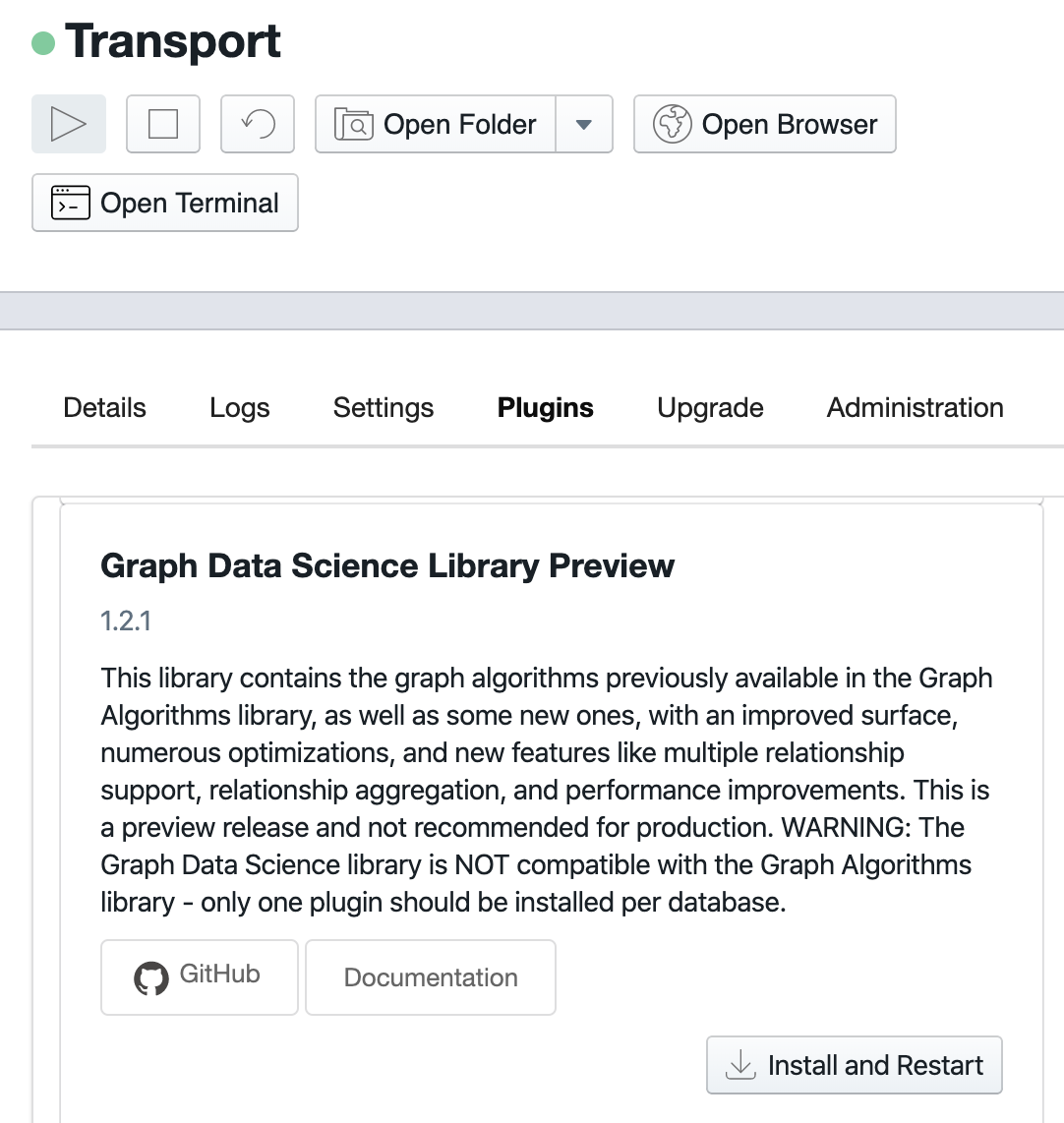Click the Install and Restart button
Image resolution: width=1064 pixels, height=1123 pixels.
point(855,1065)
